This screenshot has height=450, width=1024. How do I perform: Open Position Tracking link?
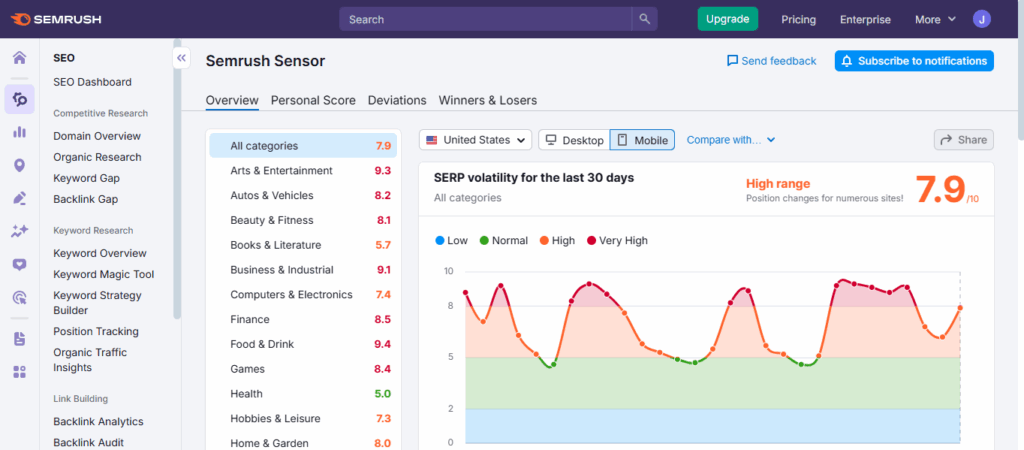pos(96,331)
